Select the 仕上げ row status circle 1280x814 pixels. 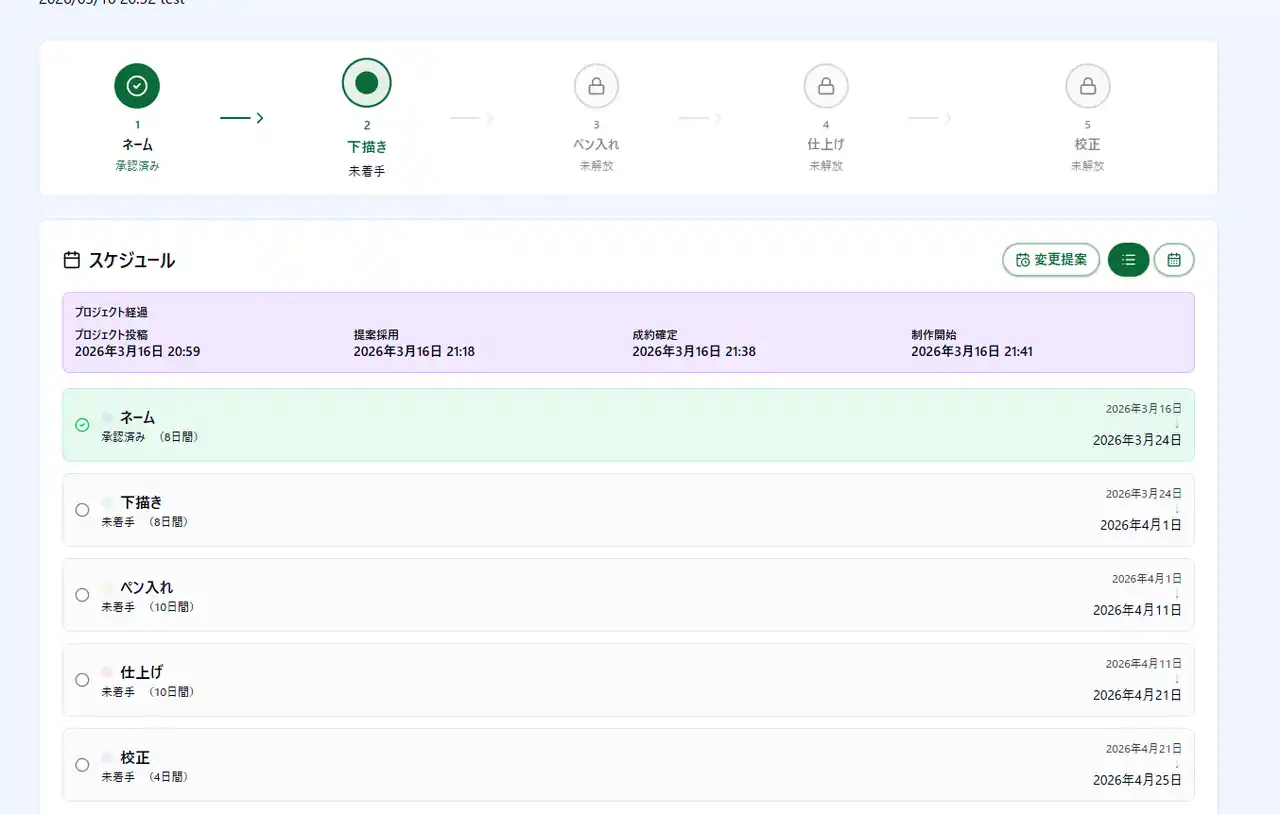82,680
